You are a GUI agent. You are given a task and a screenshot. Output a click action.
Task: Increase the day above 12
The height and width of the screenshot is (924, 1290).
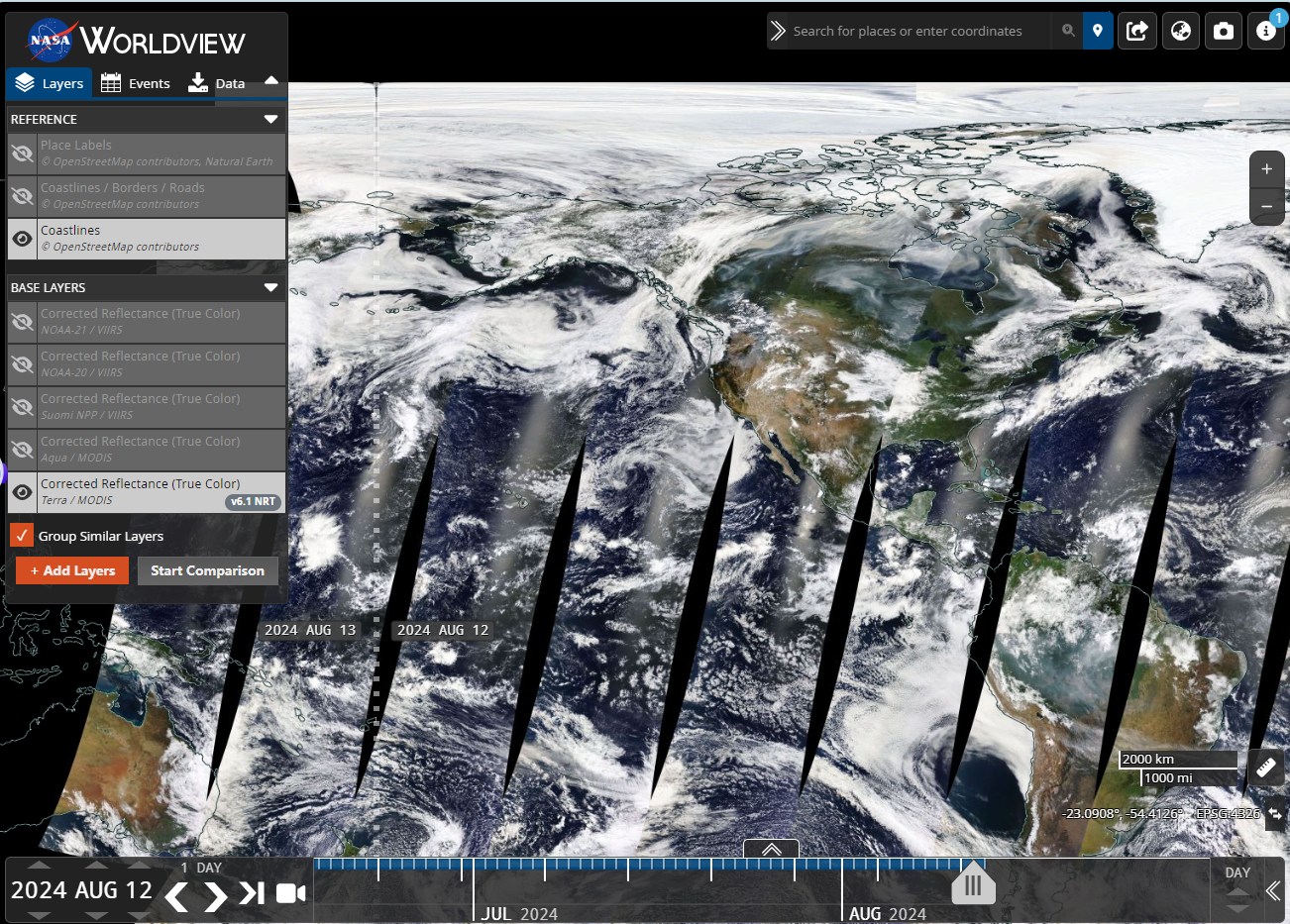point(139,866)
